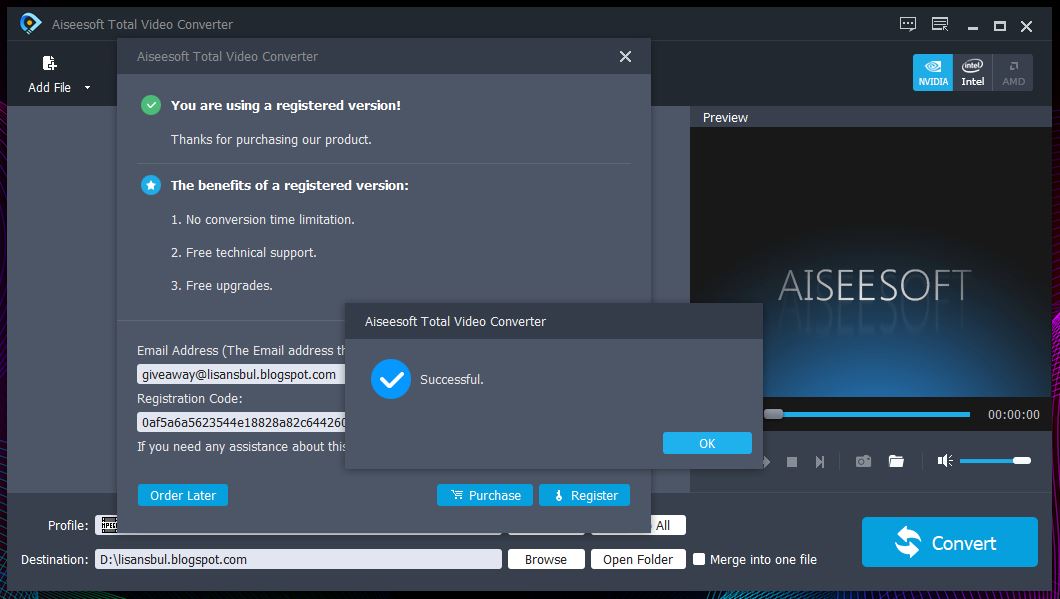Click the stop playback icon

coord(792,461)
